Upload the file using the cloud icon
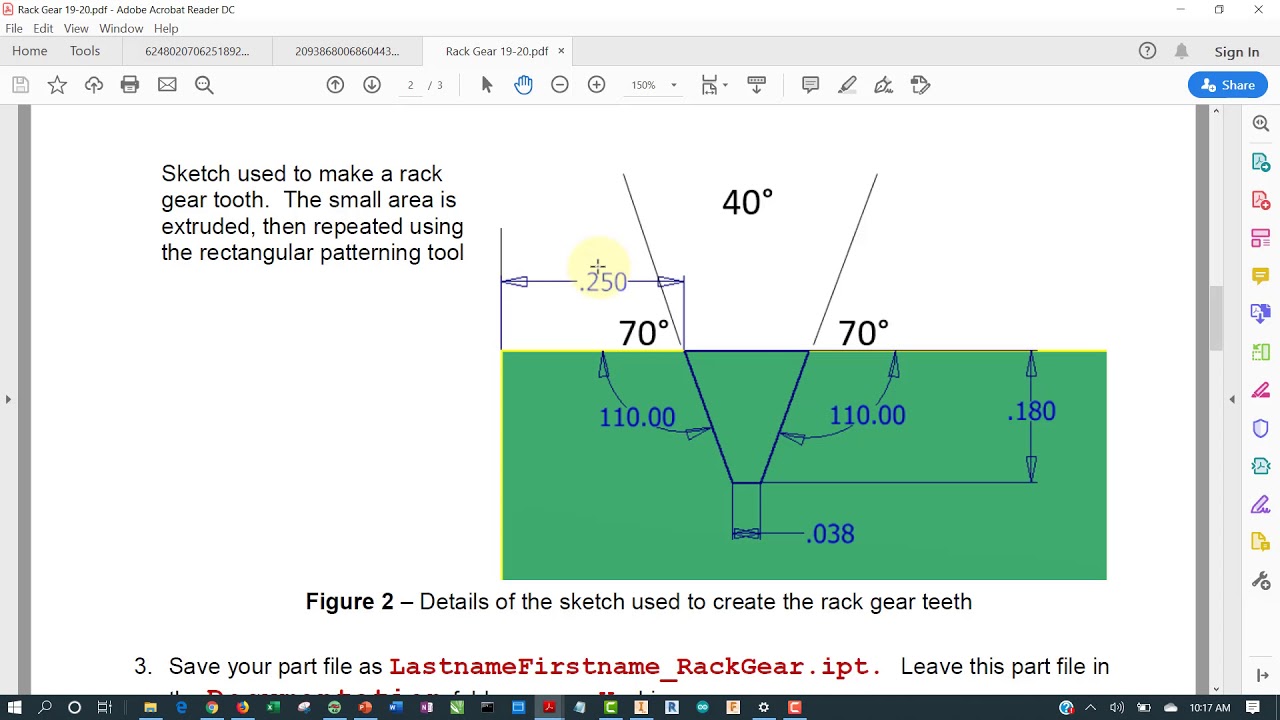The image size is (1280, 720). click(x=94, y=85)
